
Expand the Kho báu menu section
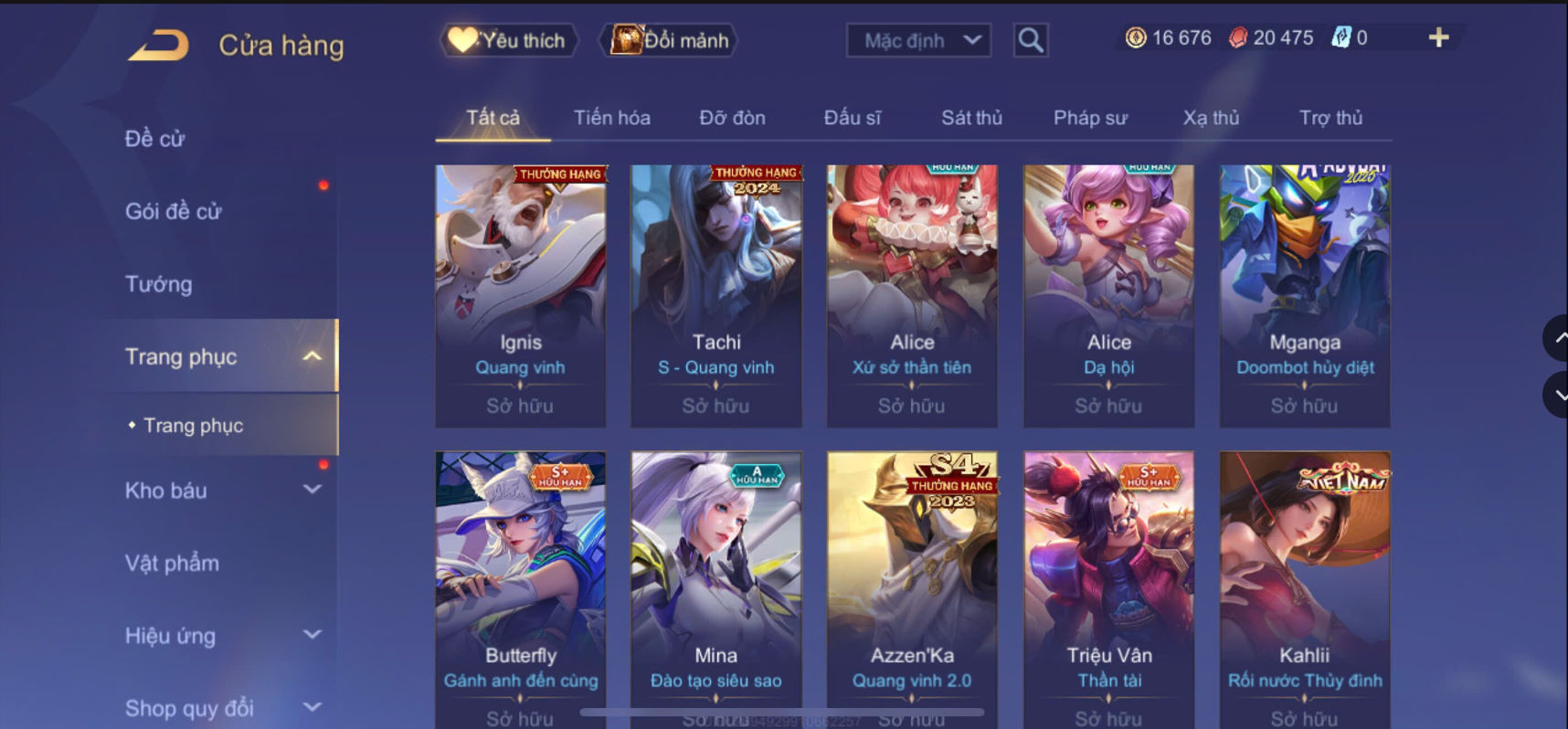tap(313, 490)
